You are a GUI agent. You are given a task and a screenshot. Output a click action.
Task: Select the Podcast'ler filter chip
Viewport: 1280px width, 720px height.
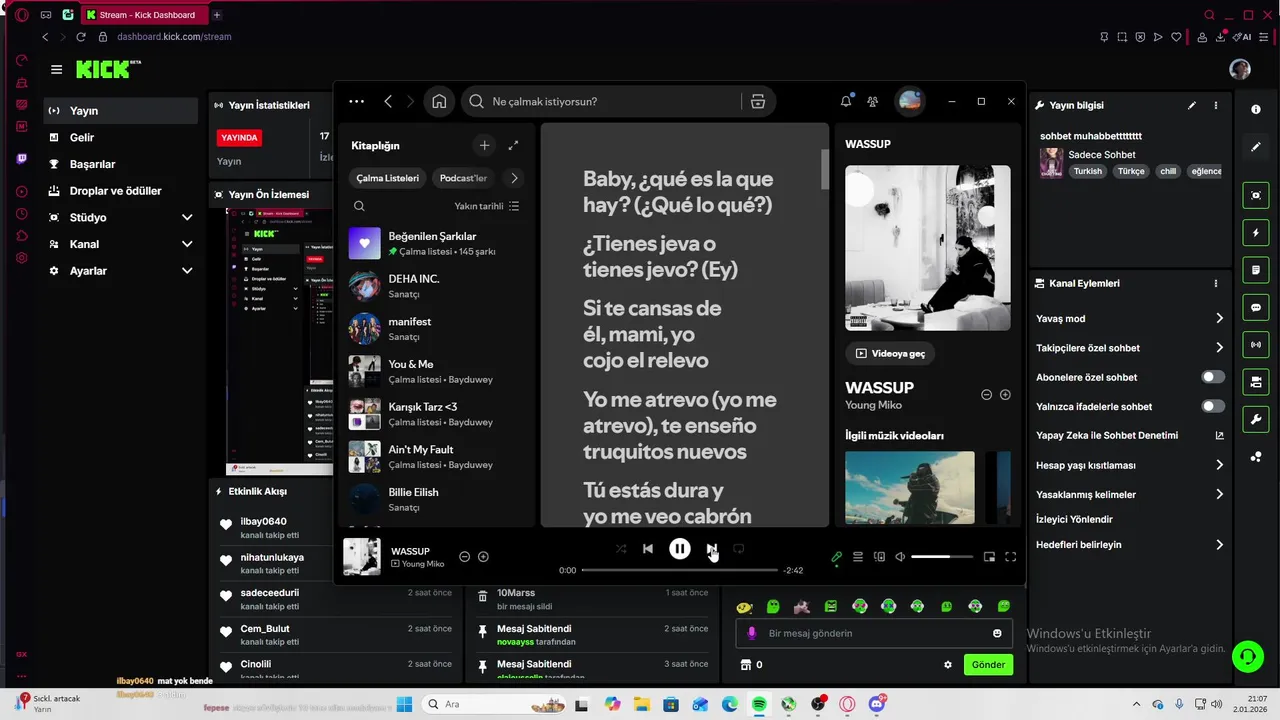(464, 178)
